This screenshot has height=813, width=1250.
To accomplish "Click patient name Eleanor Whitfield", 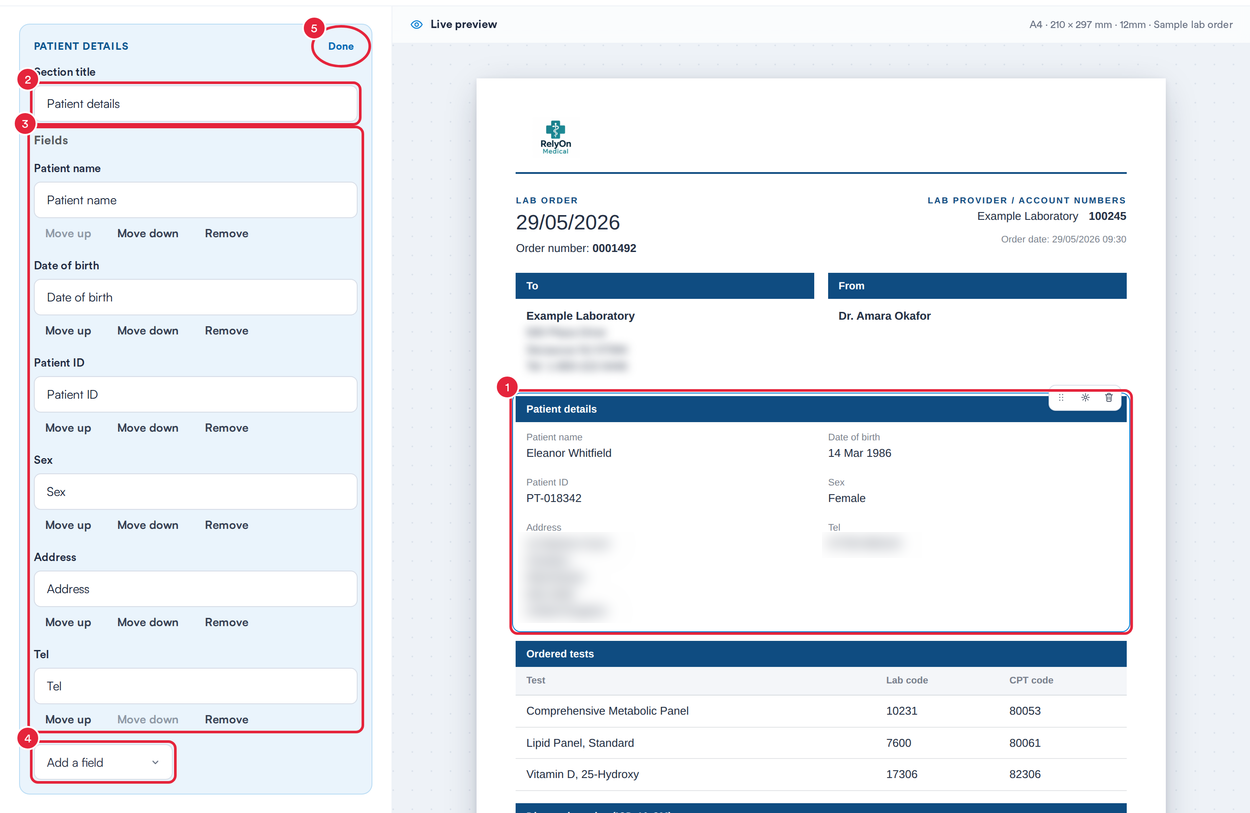I will coord(569,453).
